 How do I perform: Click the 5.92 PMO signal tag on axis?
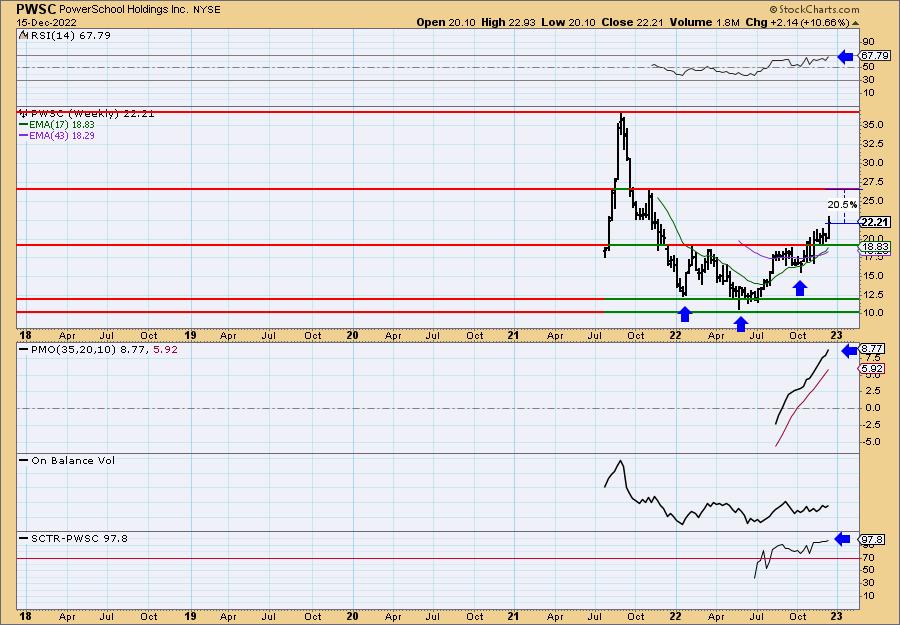click(874, 368)
